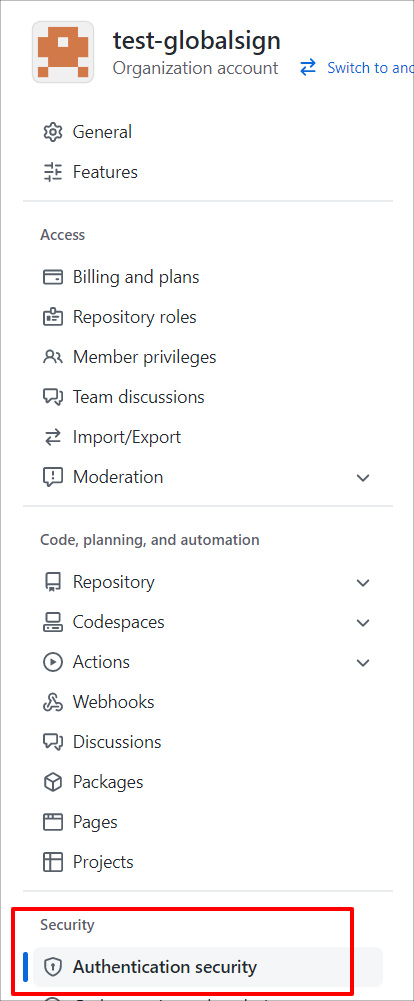Expand the Actions submenu chevron
The width and height of the screenshot is (414, 1001).
(363, 663)
